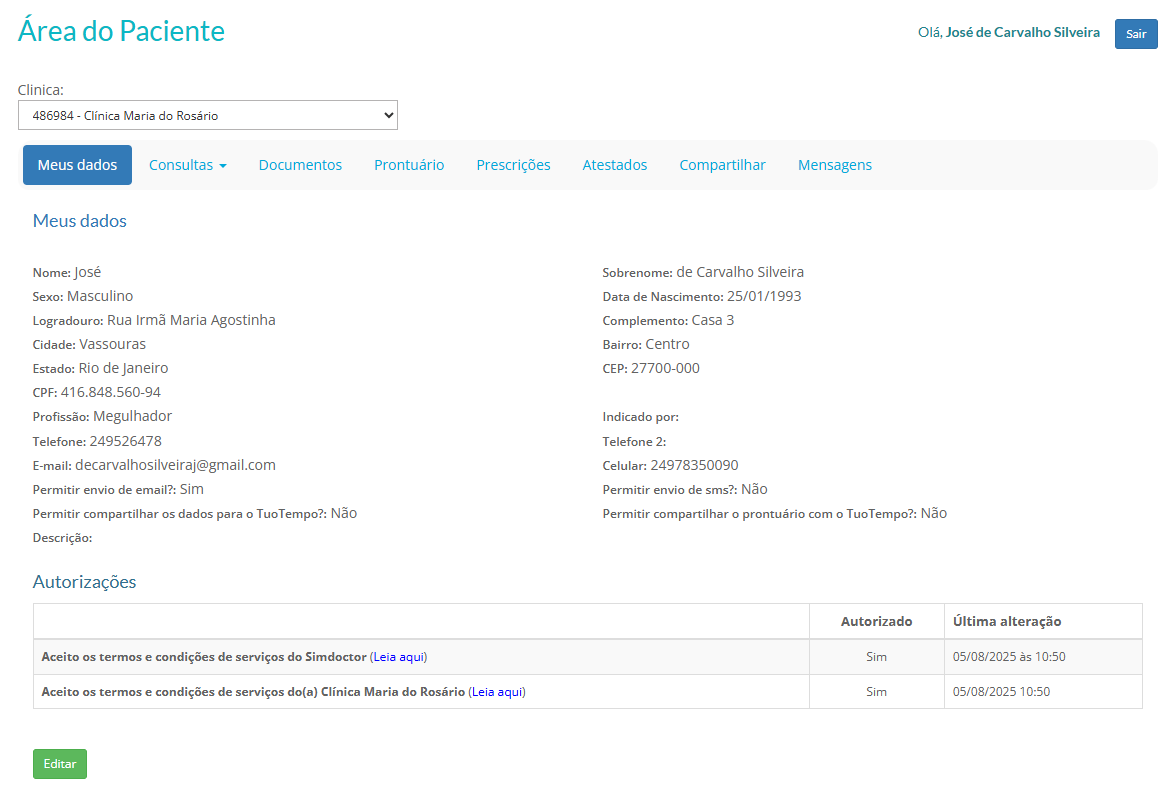
Task: Go to the Prontuário tab
Action: [409, 165]
